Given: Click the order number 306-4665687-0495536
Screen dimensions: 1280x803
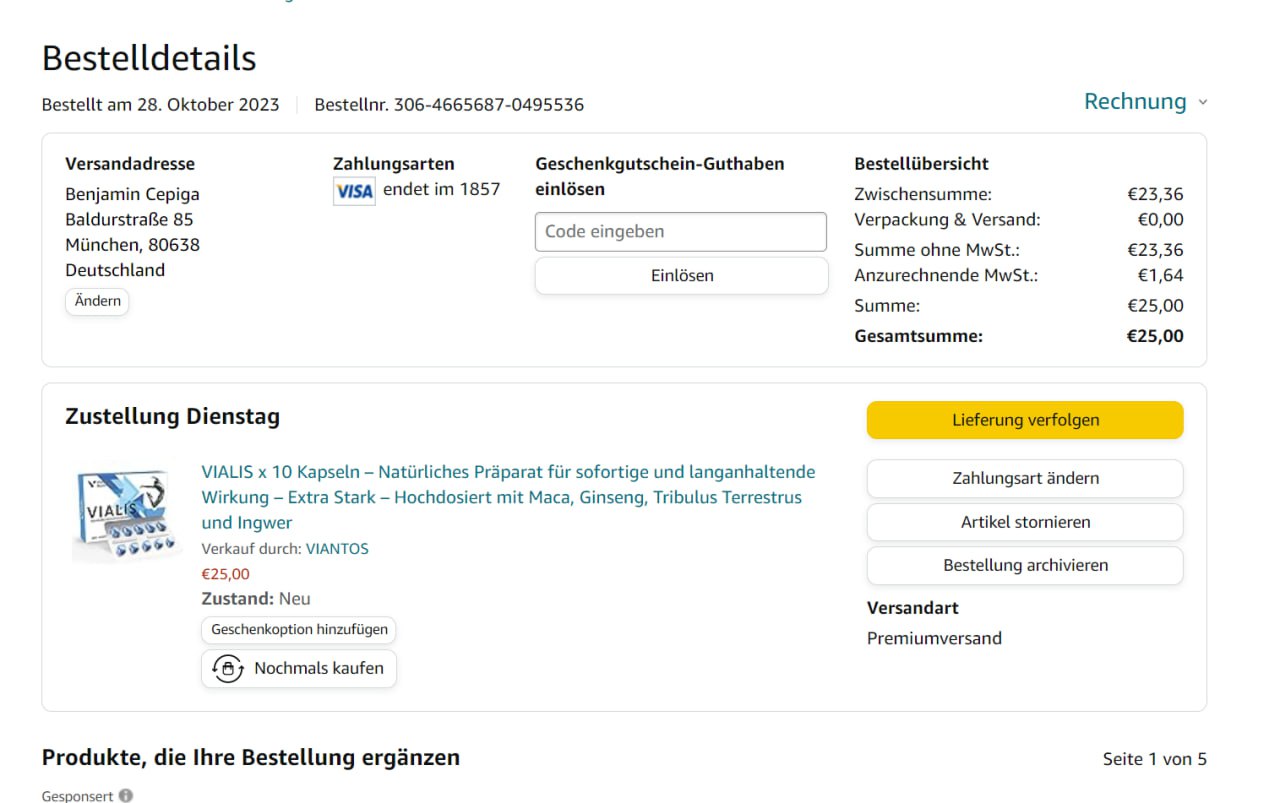Looking at the screenshot, I should [488, 105].
